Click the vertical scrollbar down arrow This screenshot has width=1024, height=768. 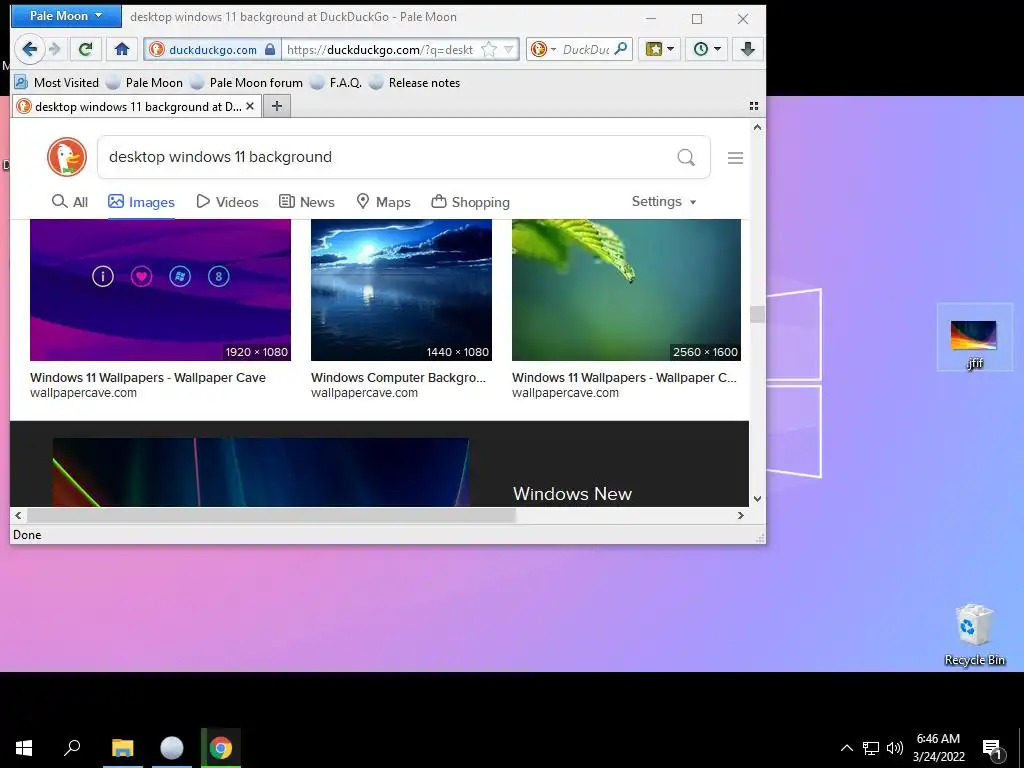pos(757,499)
